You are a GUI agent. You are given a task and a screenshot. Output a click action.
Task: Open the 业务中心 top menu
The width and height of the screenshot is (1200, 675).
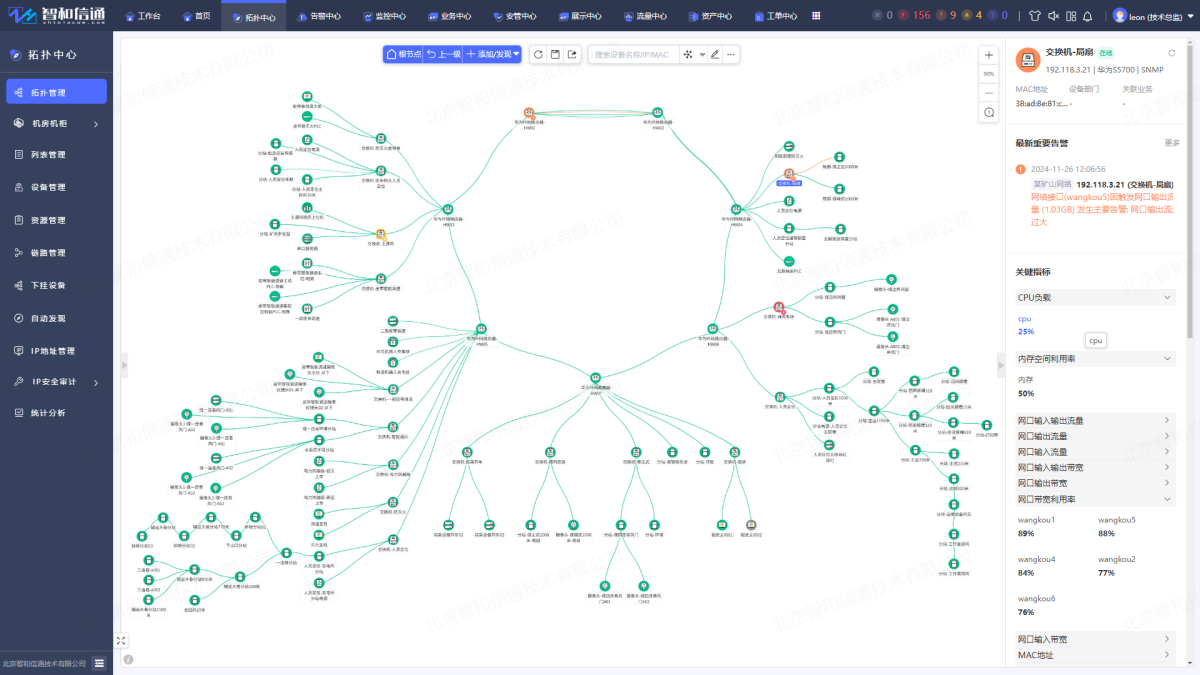coord(448,16)
